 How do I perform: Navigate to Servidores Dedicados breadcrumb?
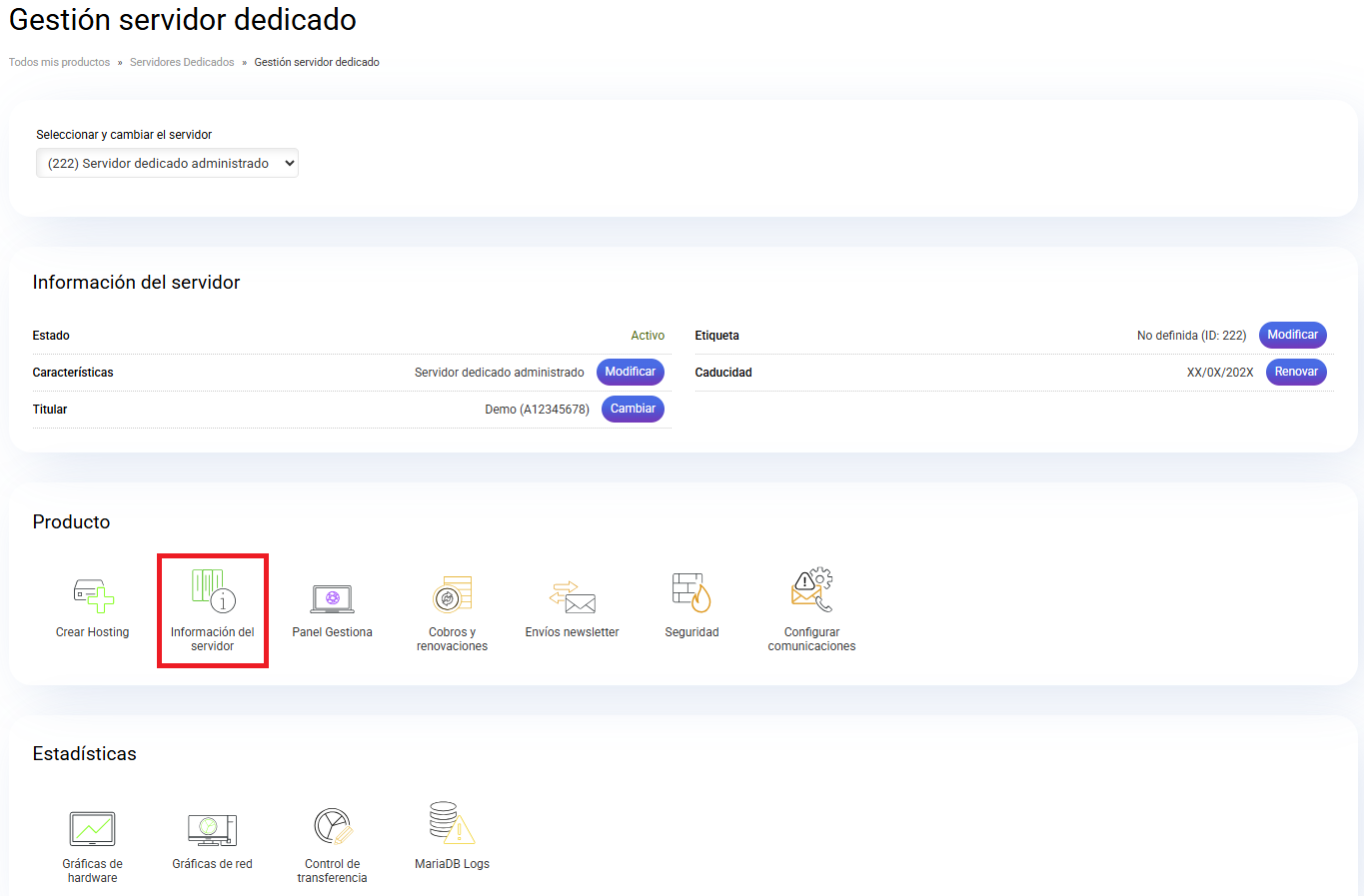(x=182, y=62)
